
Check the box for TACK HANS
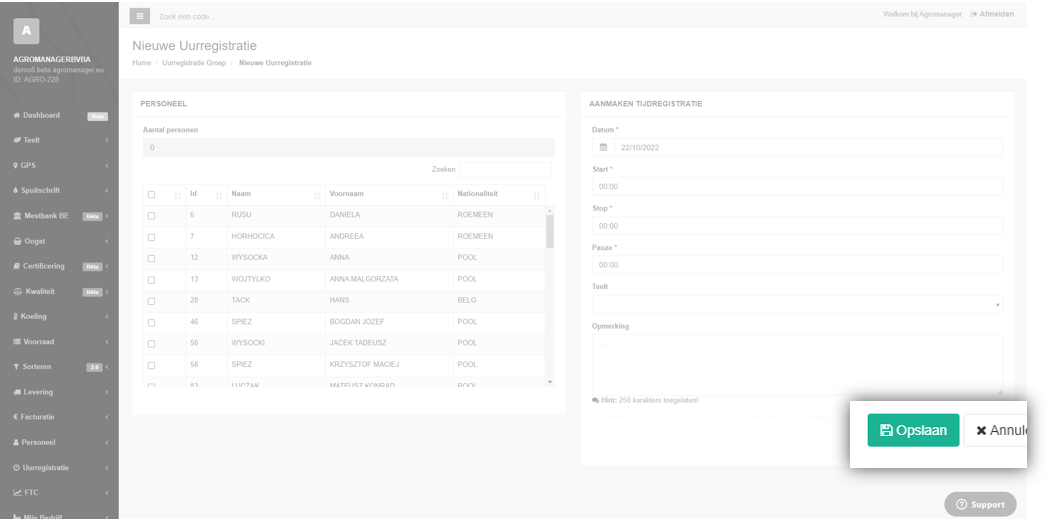click(x=152, y=301)
